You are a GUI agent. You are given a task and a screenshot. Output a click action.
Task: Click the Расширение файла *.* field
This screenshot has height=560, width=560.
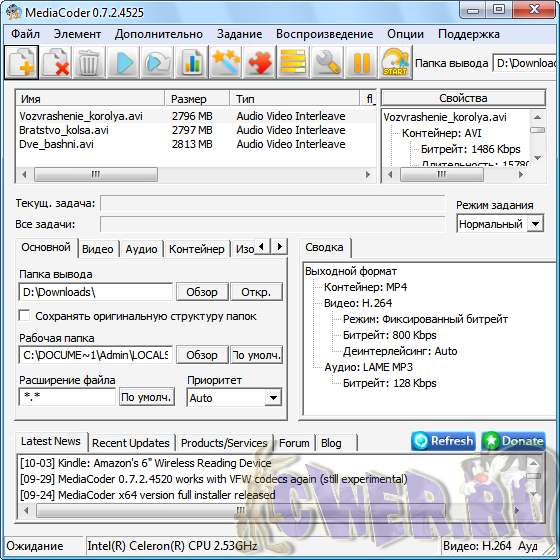(67, 397)
